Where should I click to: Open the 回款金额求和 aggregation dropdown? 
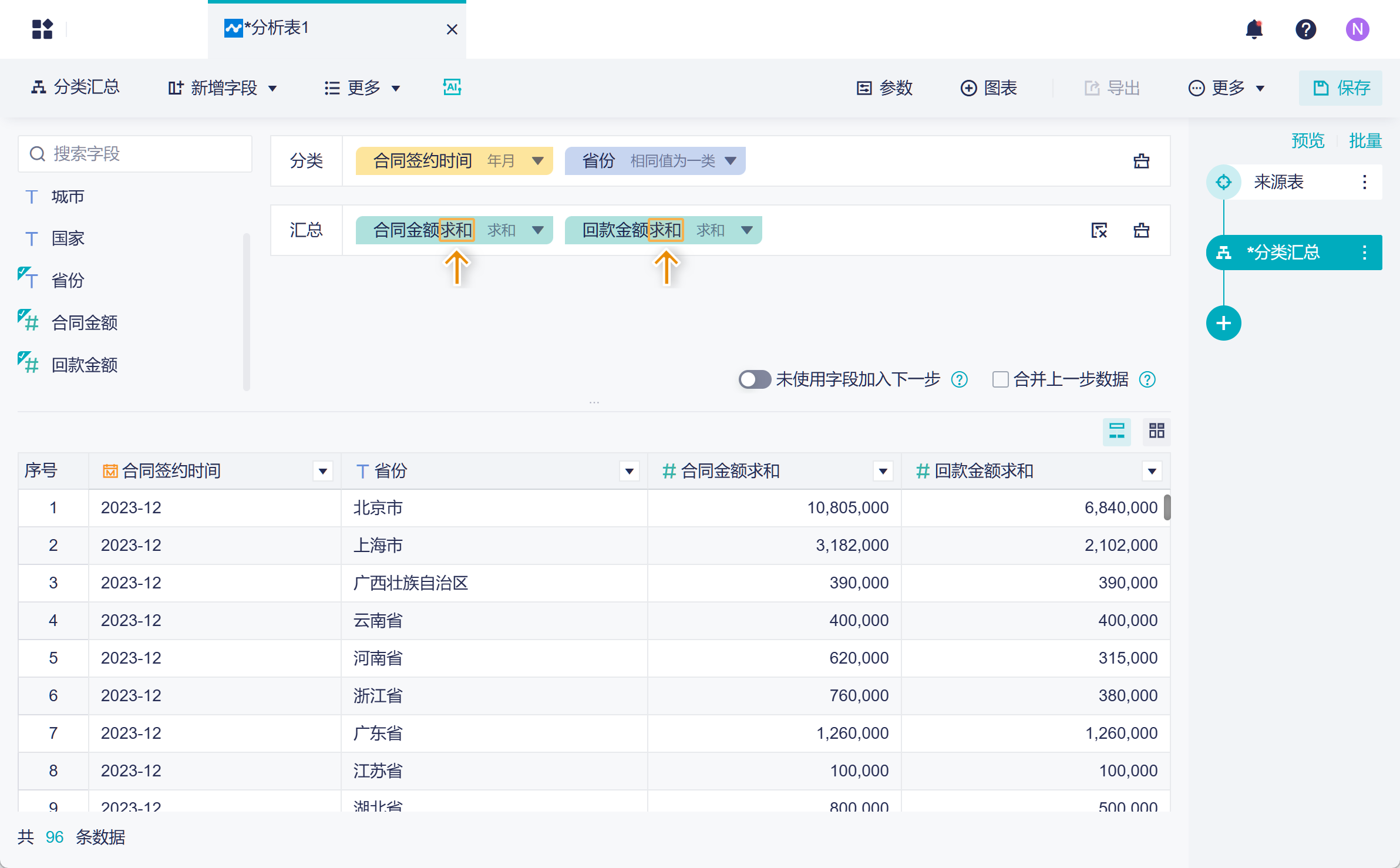coord(746,230)
